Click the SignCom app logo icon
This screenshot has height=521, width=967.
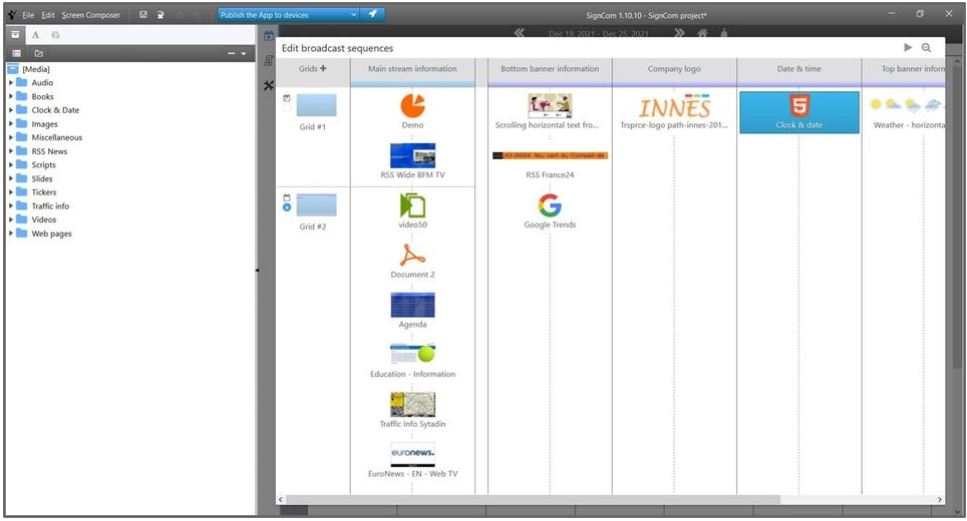click(x=12, y=15)
